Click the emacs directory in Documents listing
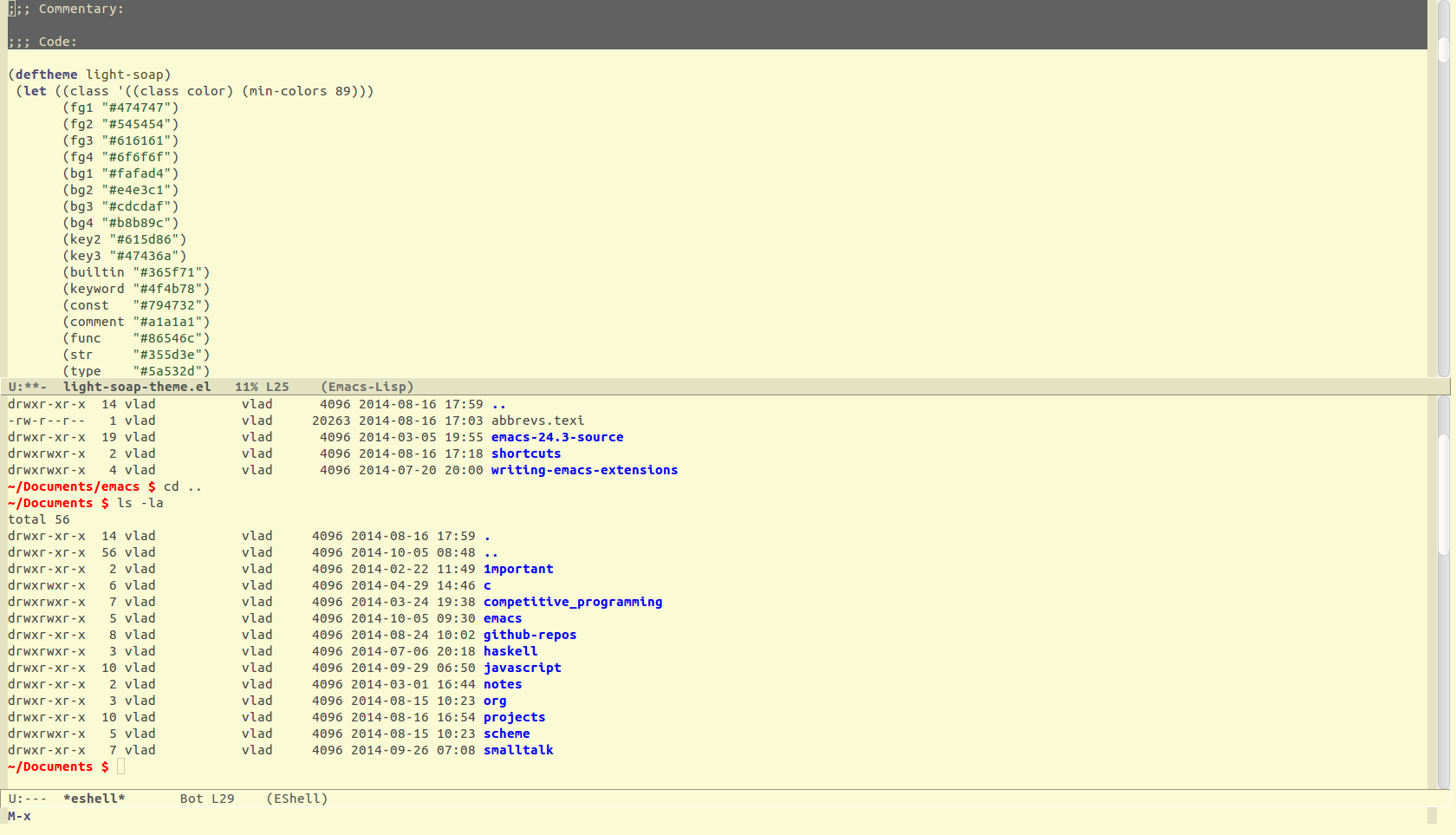This screenshot has width=1456, height=835. (x=503, y=618)
